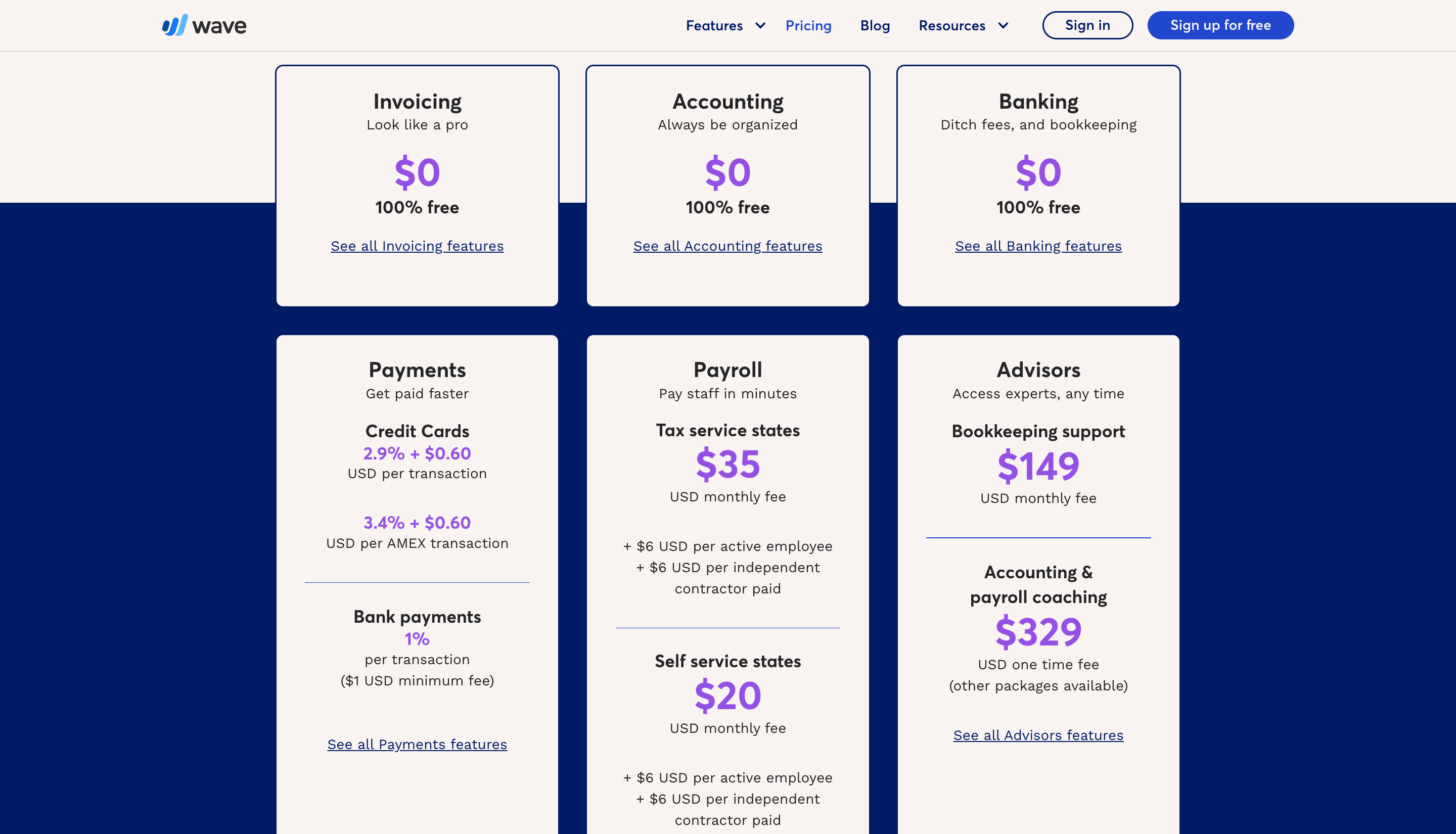Click the Advisors card heading
The image size is (1456, 834).
[1038, 370]
